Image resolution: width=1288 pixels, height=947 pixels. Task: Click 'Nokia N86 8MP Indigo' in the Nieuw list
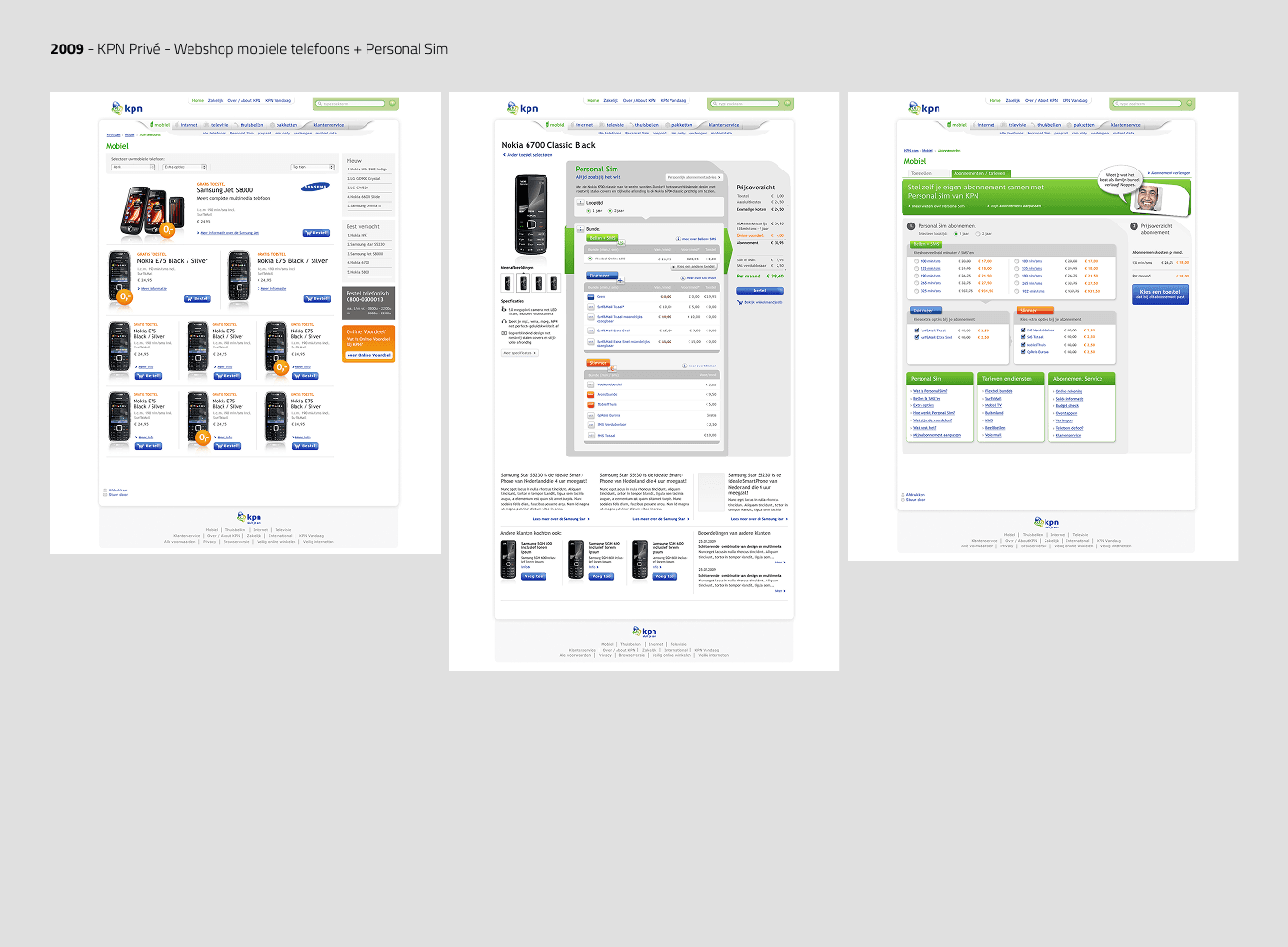(369, 170)
